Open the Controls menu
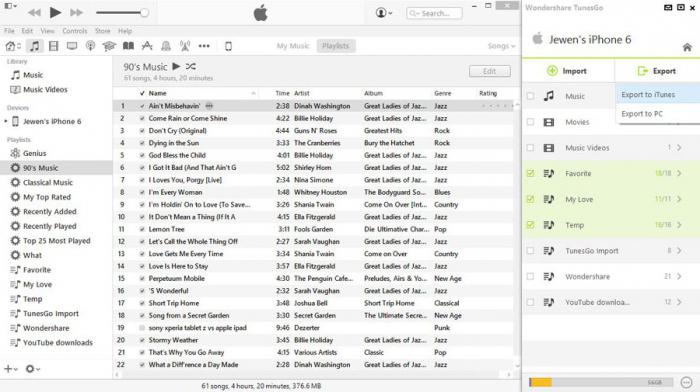This screenshot has height=392, width=700. click(75, 31)
